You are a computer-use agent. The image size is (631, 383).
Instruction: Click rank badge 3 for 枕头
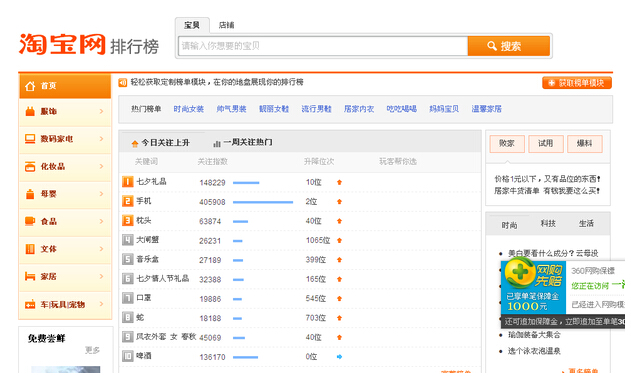pos(128,220)
